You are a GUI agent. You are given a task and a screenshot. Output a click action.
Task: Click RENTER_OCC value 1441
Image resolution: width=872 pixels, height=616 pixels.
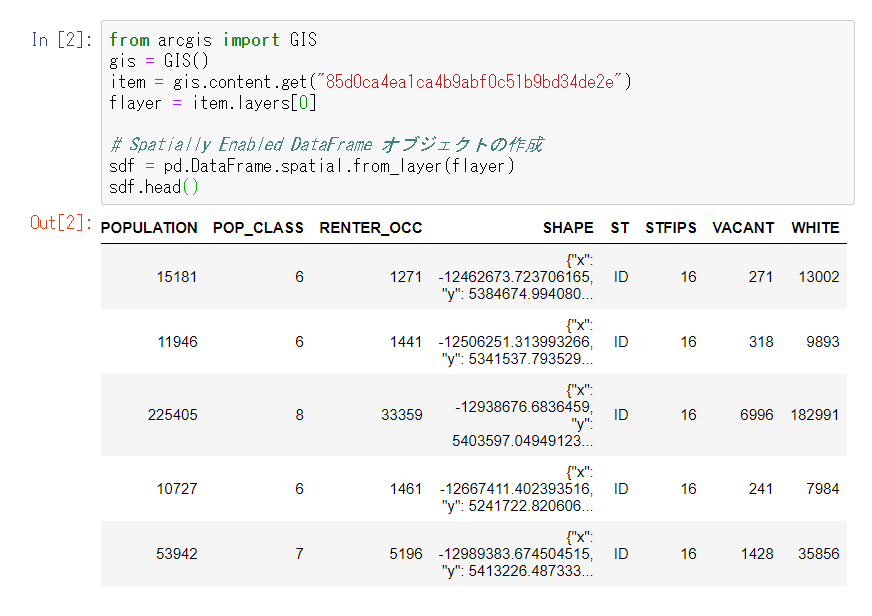(x=405, y=342)
